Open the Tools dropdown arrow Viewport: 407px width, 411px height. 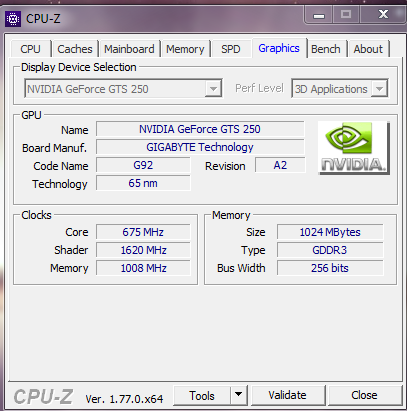238,395
